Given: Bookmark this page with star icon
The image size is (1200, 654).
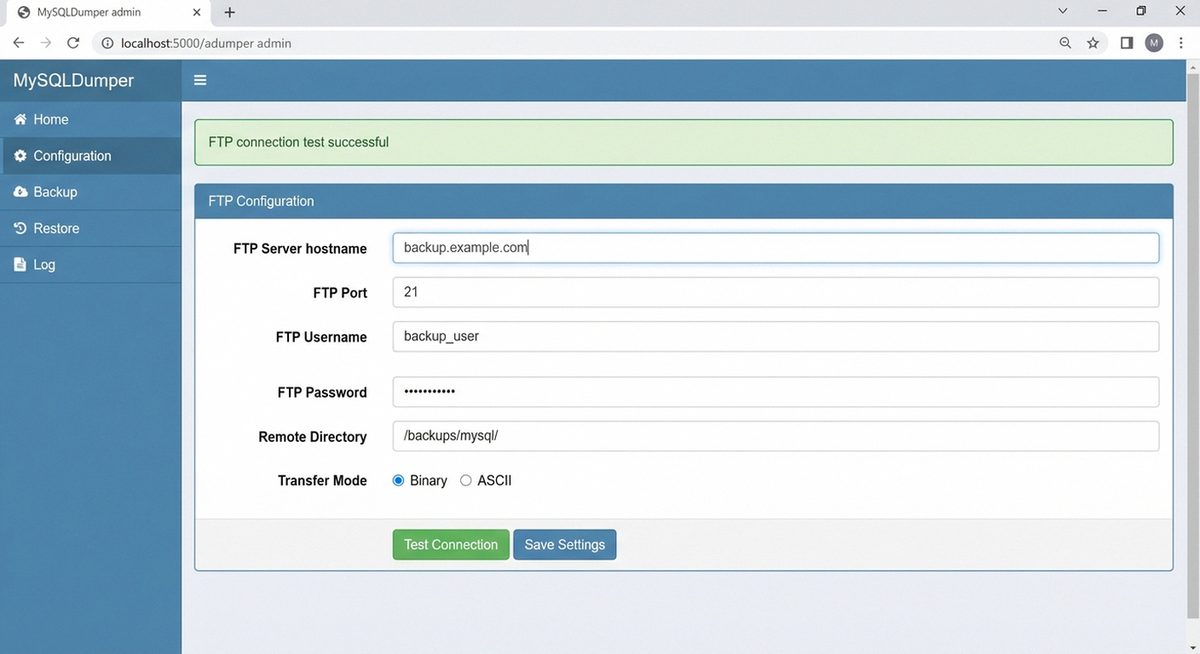Looking at the screenshot, I should [x=1093, y=43].
